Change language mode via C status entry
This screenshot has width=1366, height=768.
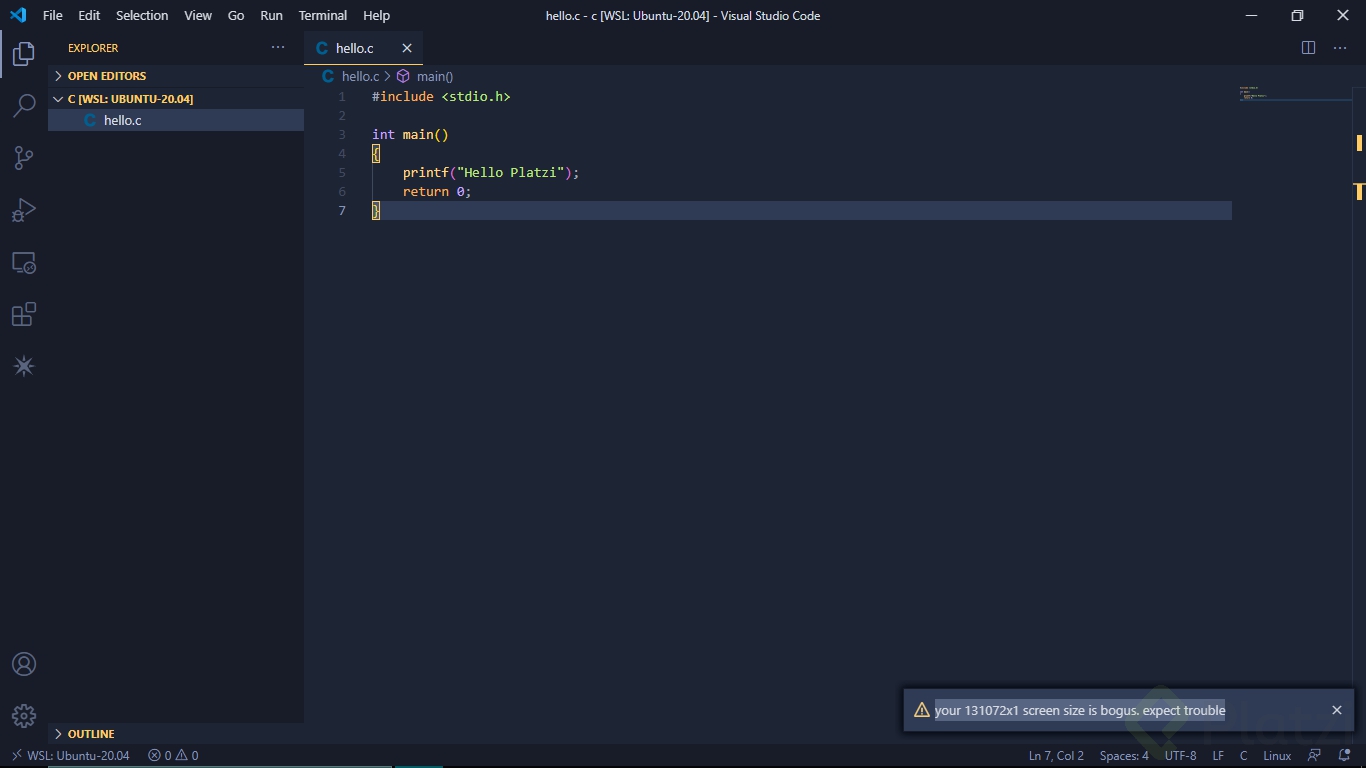click(1244, 756)
